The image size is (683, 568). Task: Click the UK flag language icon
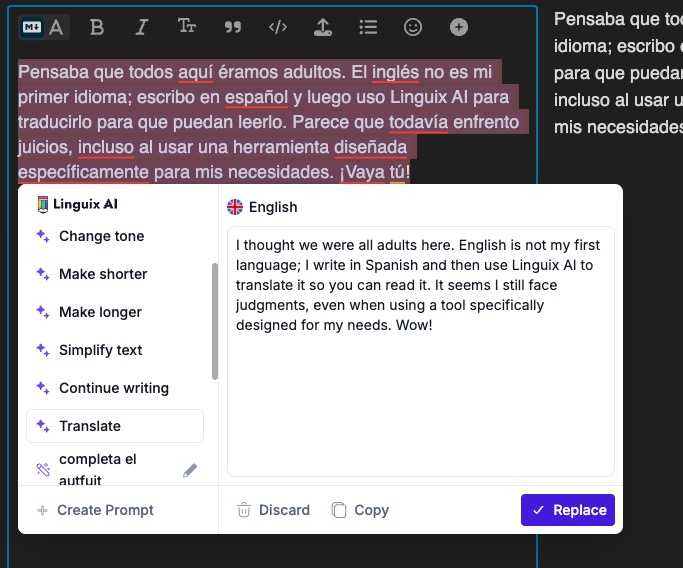[x=235, y=207]
